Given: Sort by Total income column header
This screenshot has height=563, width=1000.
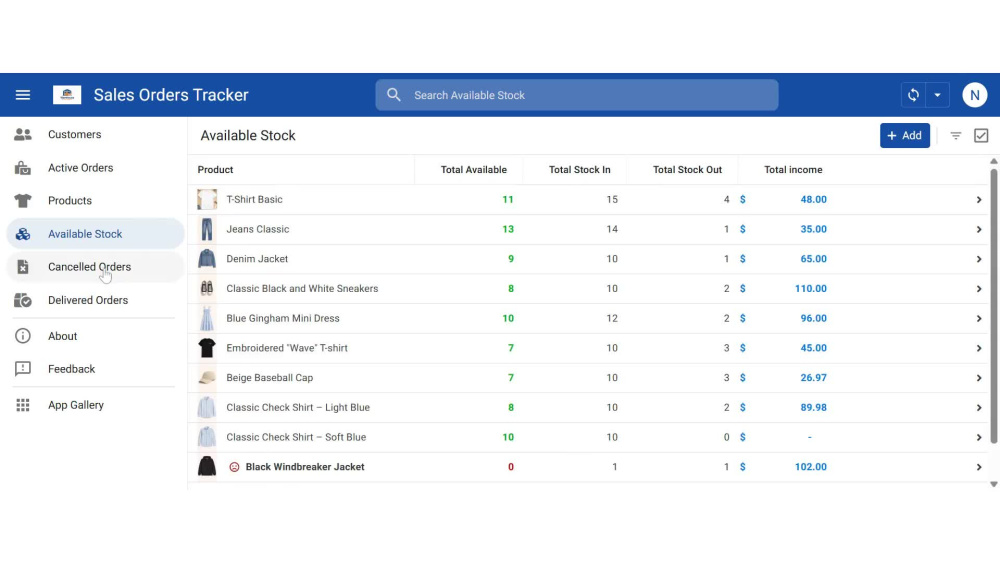Looking at the screenshot, I should [x=793, y=170].
